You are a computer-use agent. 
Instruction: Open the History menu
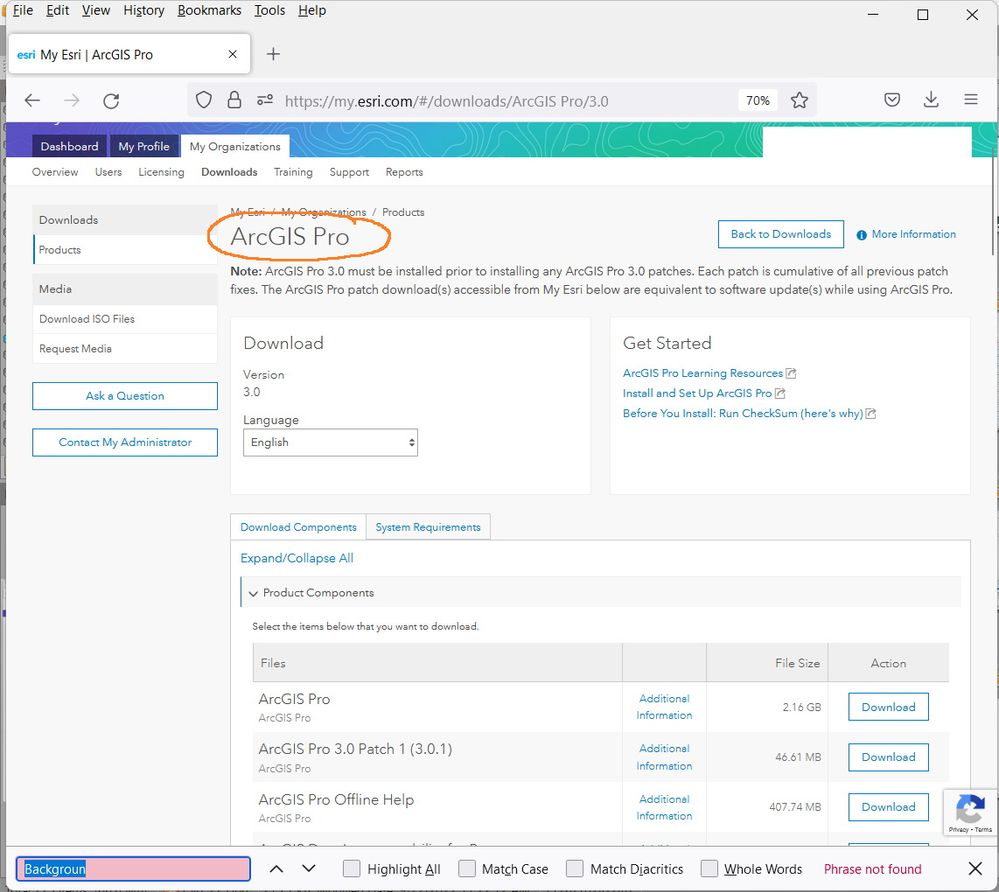point(143,10)
